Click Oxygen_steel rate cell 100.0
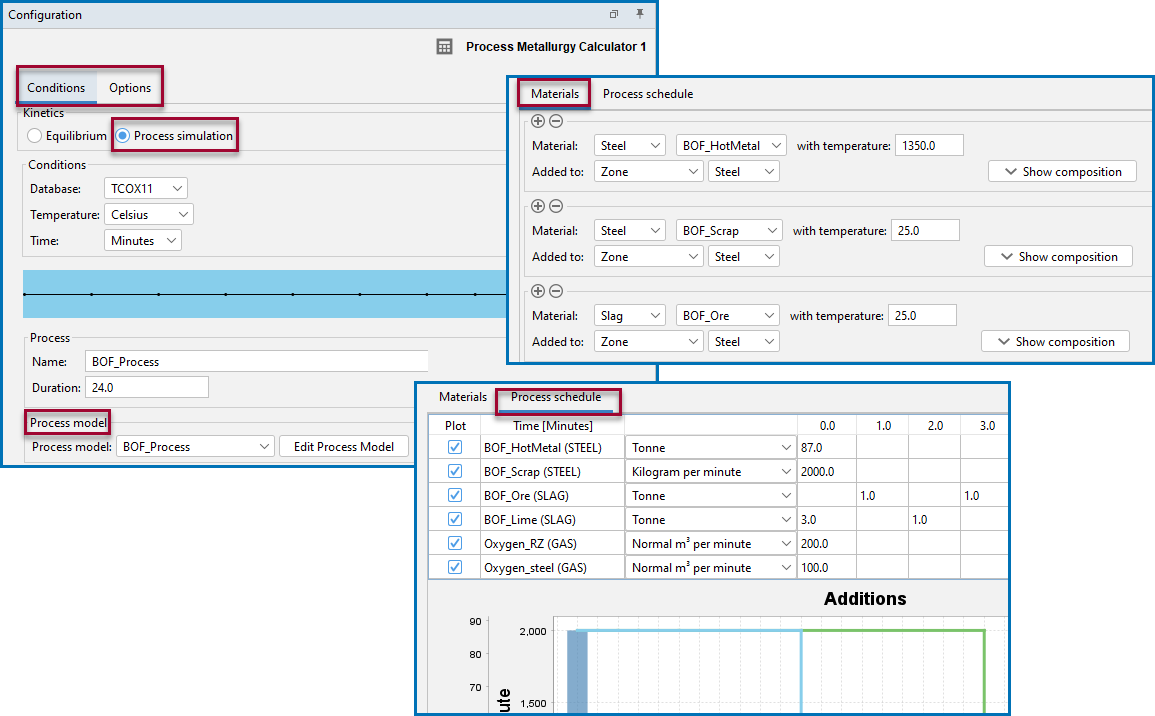Image resolution: width=1155 pixels, height=716 pixels. pyautogui.click(x=826, y=567)
